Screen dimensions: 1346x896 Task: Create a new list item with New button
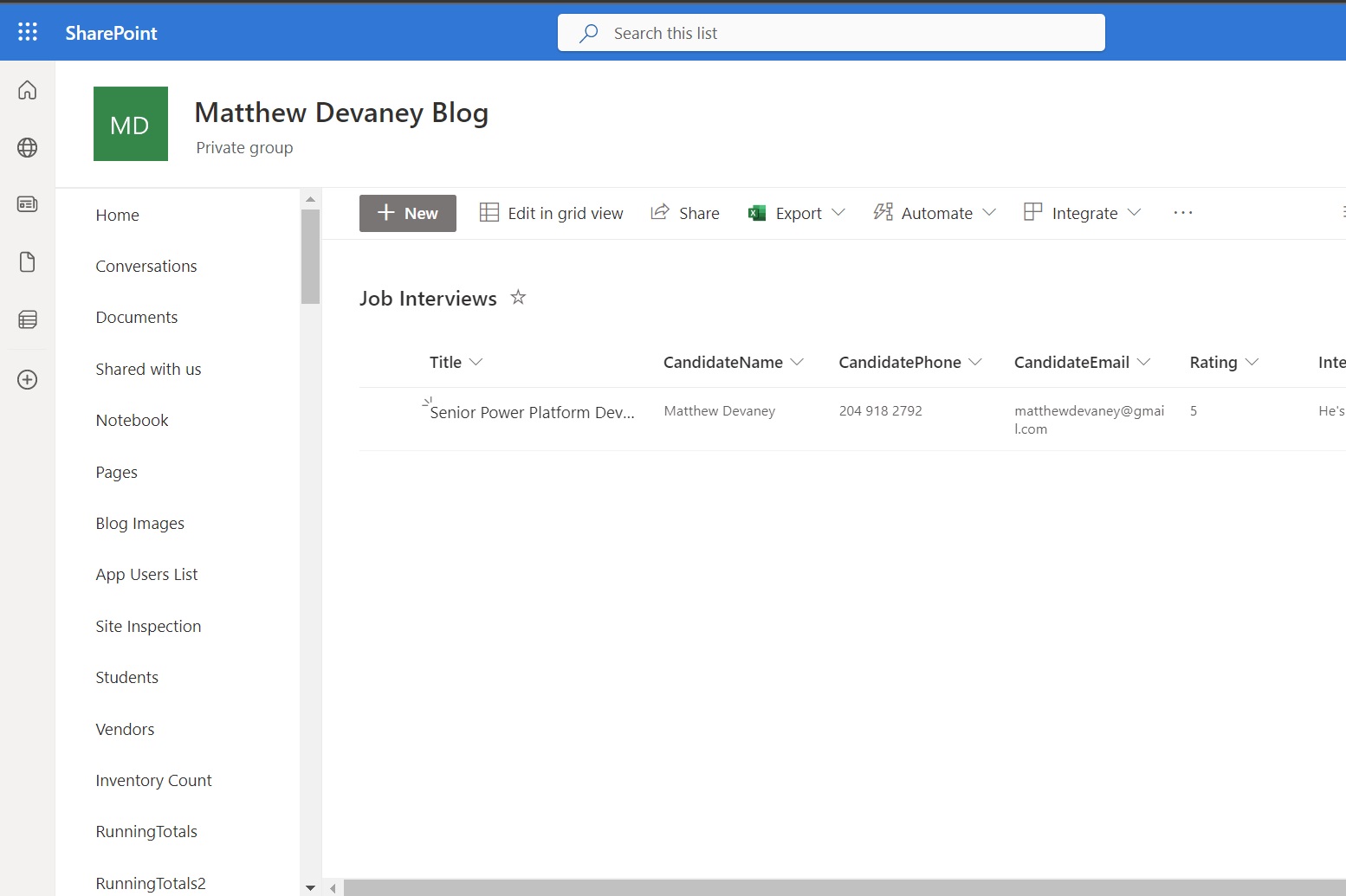[x=407, y=213]
